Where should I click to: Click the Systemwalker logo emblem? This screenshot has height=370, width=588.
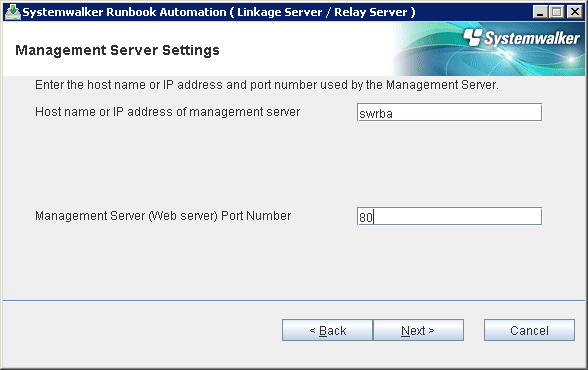click(x=473, y=37)
